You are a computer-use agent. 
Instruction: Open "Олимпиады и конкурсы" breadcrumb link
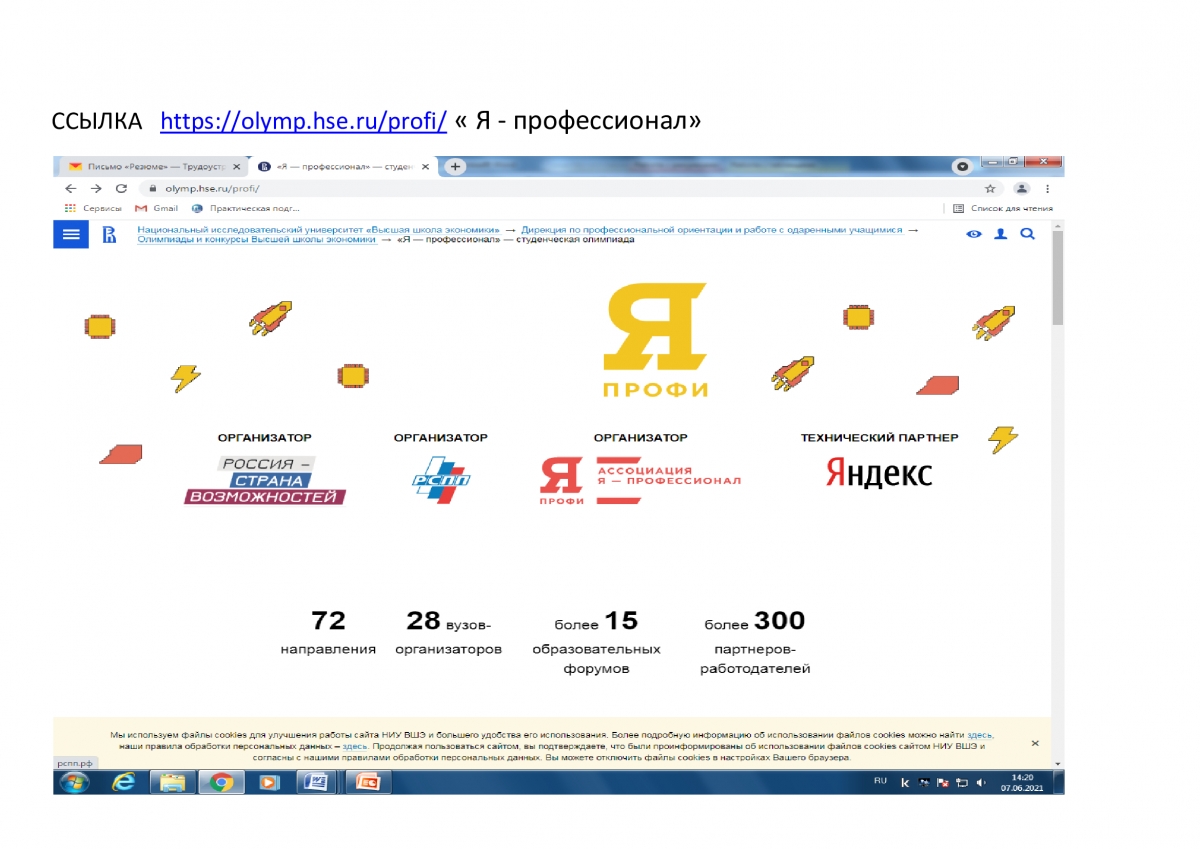click(257, 240)
